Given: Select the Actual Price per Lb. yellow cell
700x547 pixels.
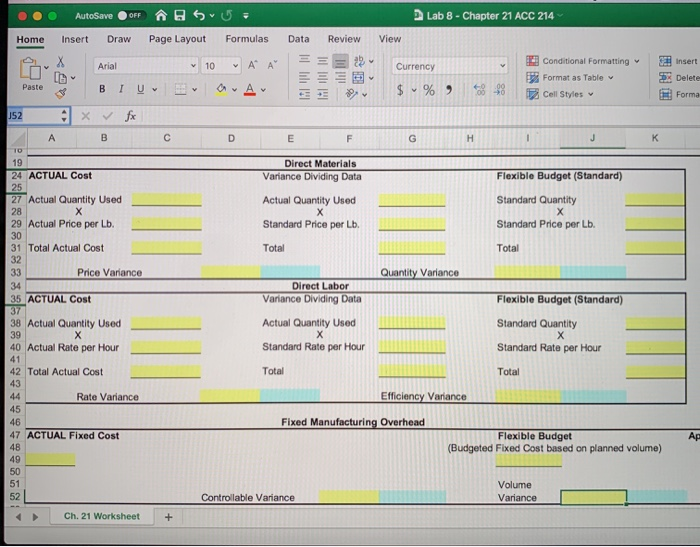Looking at the screenshot, I should (x=167, y=224).
